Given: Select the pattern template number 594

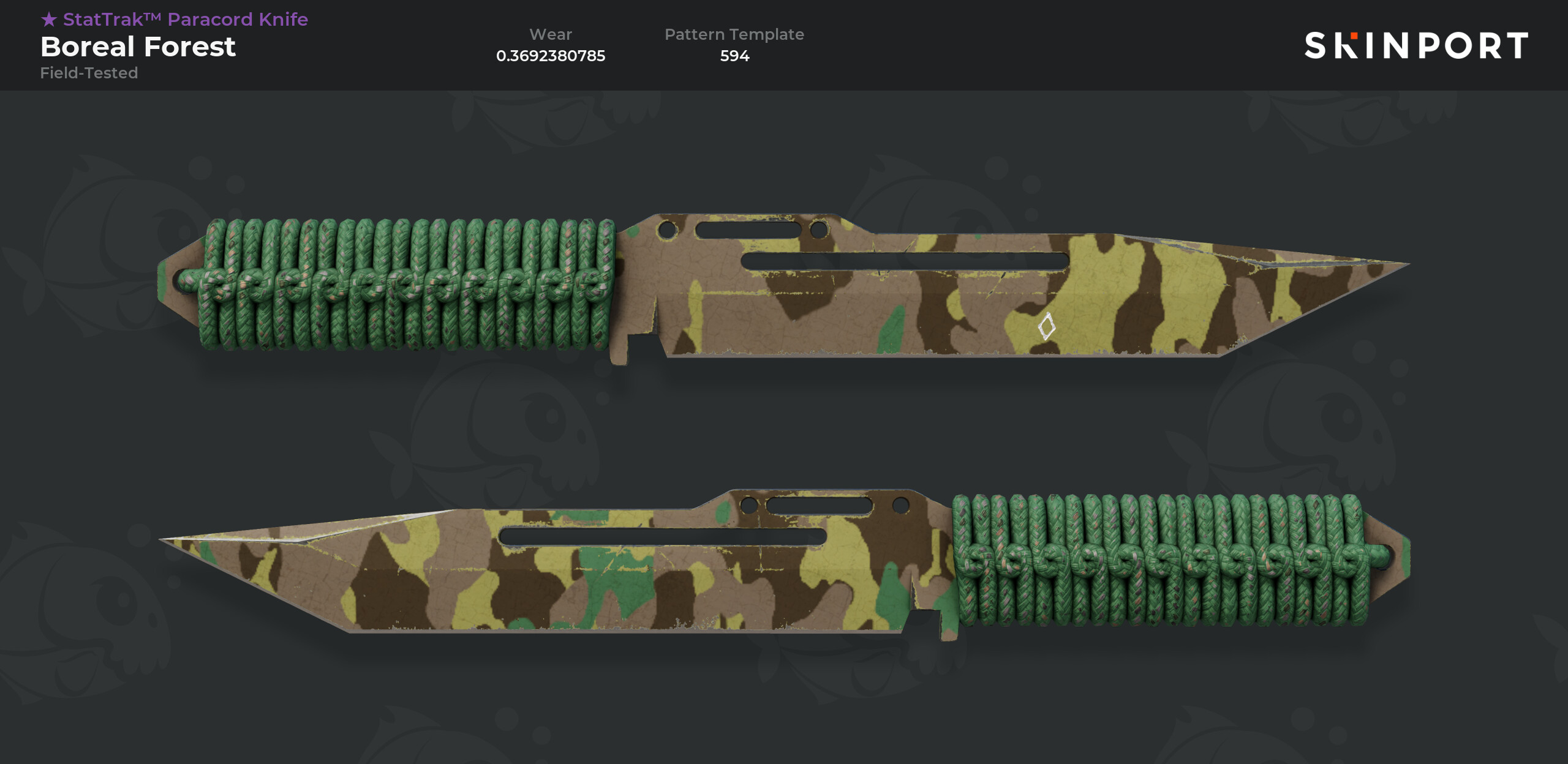Looking at the screenshot, I should click(734, 56).
